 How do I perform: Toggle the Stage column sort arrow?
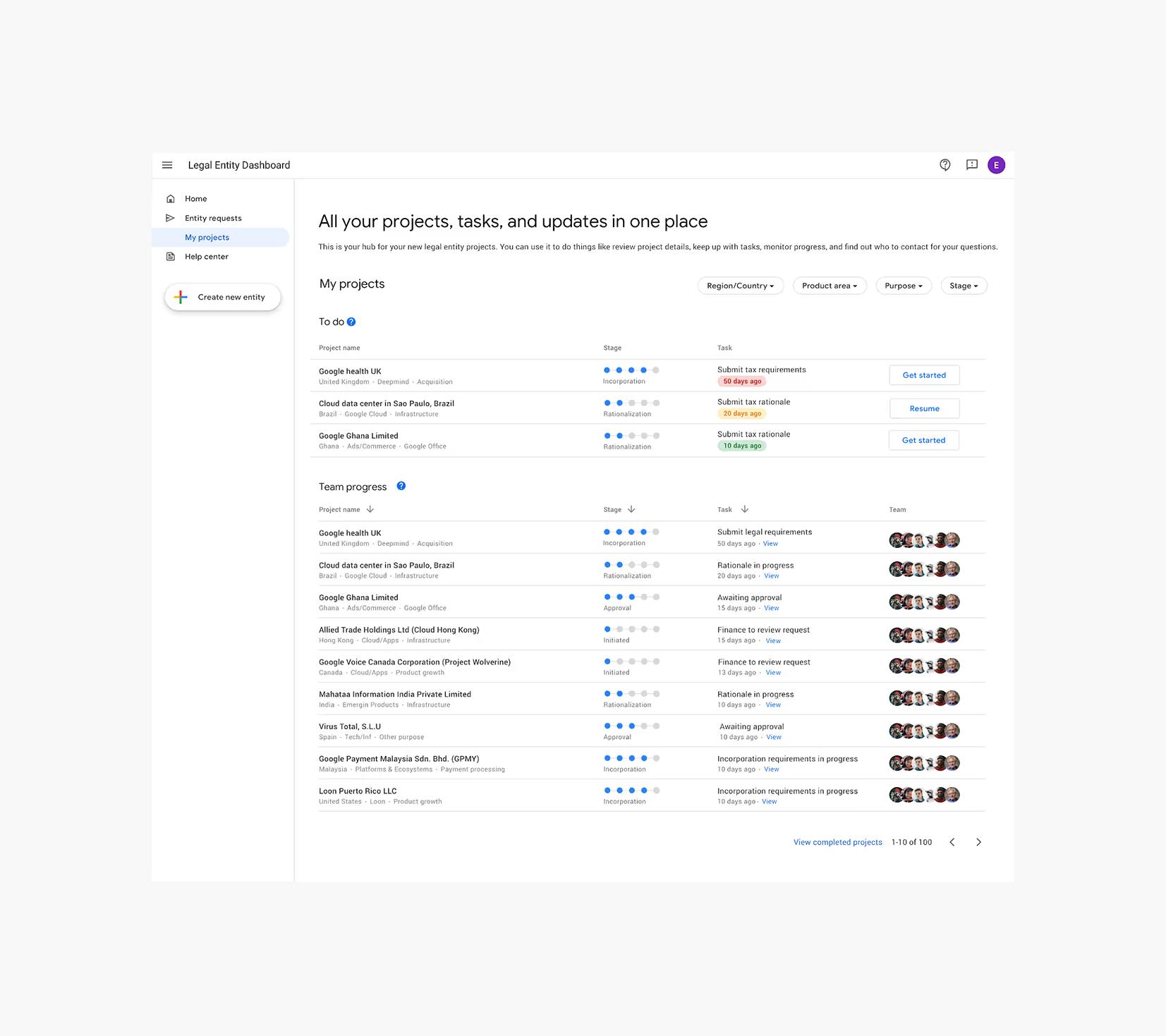click(631, 509)
